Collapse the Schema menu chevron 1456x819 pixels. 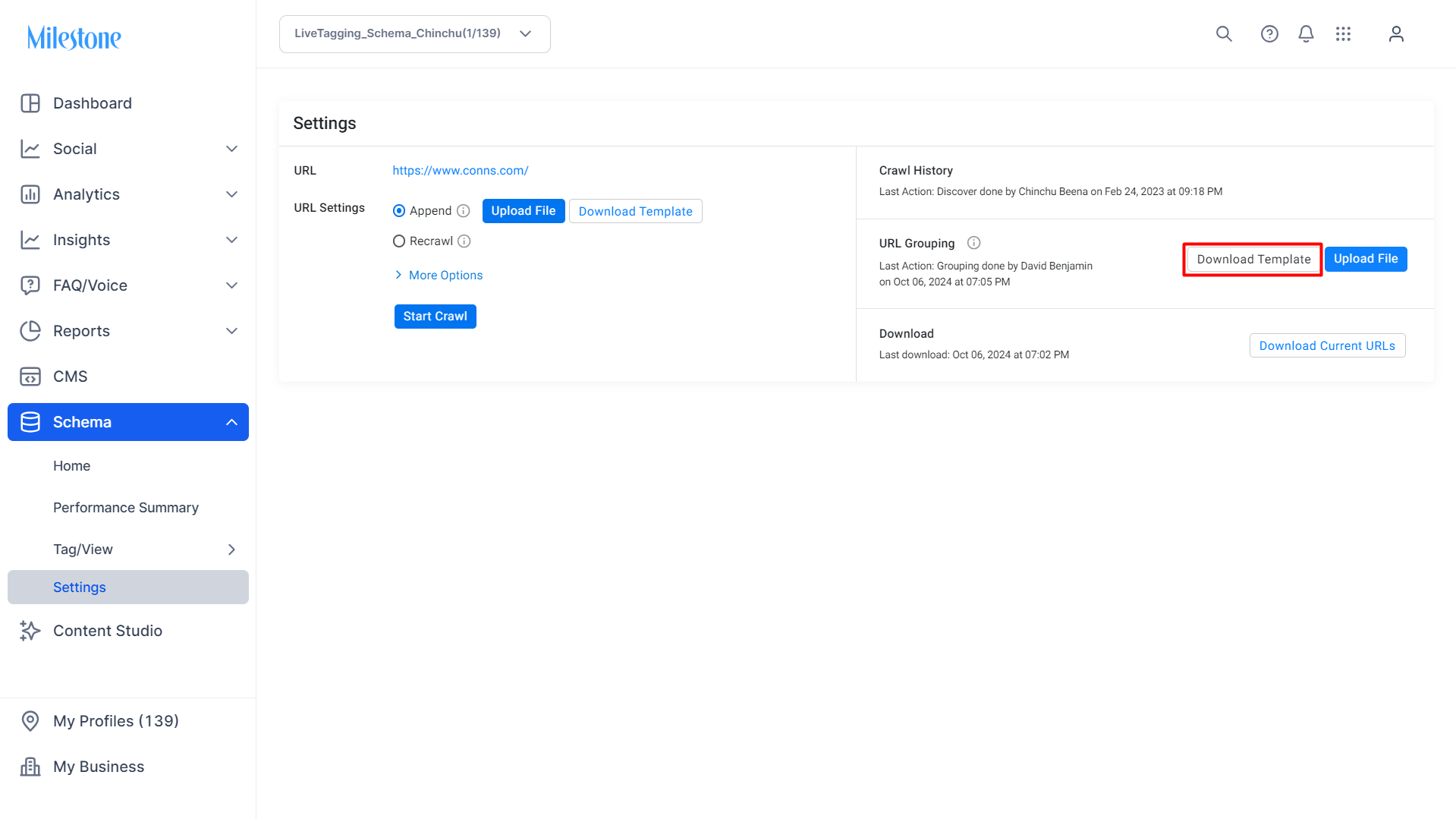click(232, 422)
